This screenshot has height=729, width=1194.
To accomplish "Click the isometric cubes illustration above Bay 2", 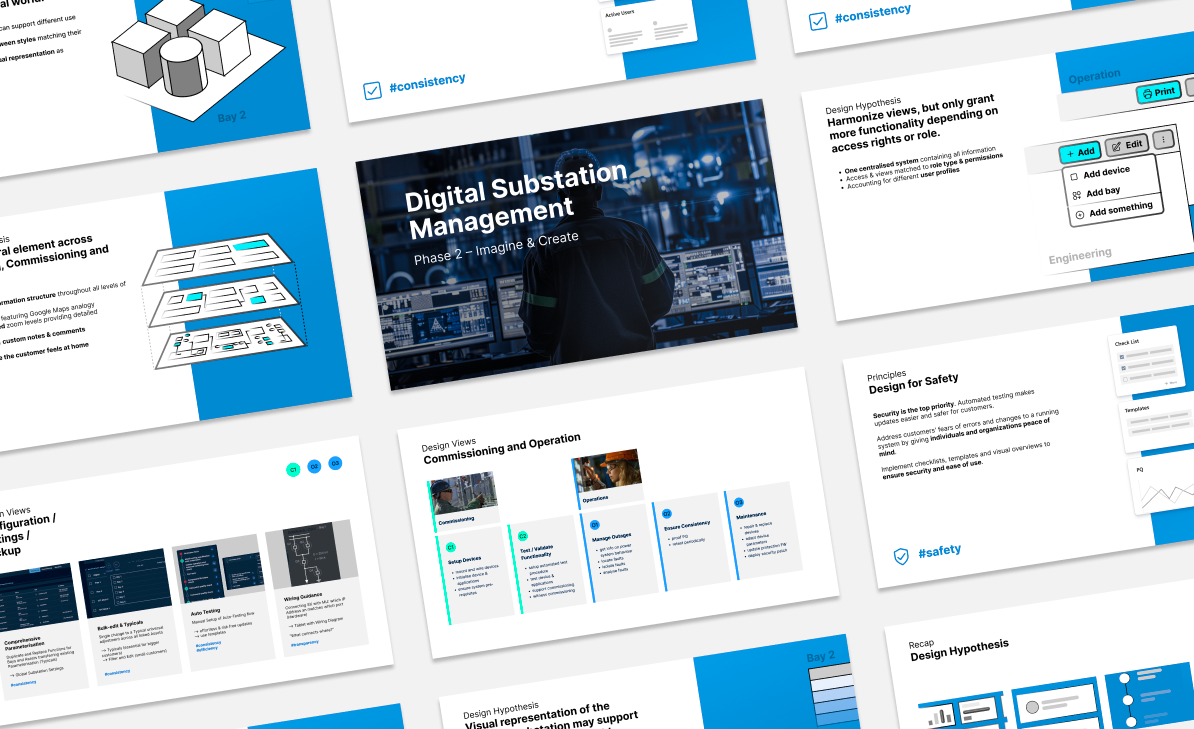I will click(198, 57).
